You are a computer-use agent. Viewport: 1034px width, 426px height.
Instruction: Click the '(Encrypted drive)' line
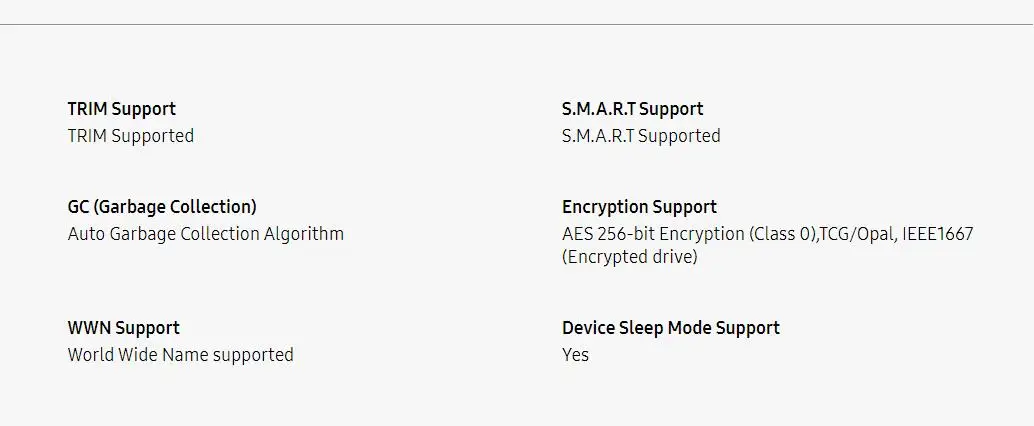(x=629, y=257)
